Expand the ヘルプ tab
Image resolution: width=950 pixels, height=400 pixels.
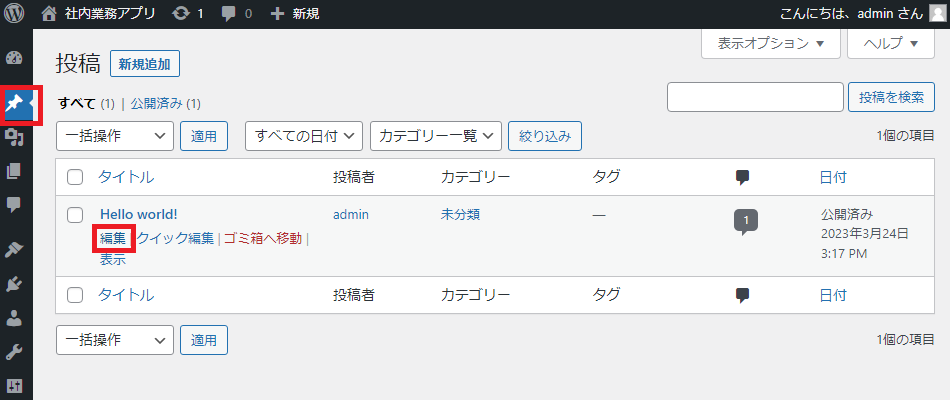coord(891,44)
